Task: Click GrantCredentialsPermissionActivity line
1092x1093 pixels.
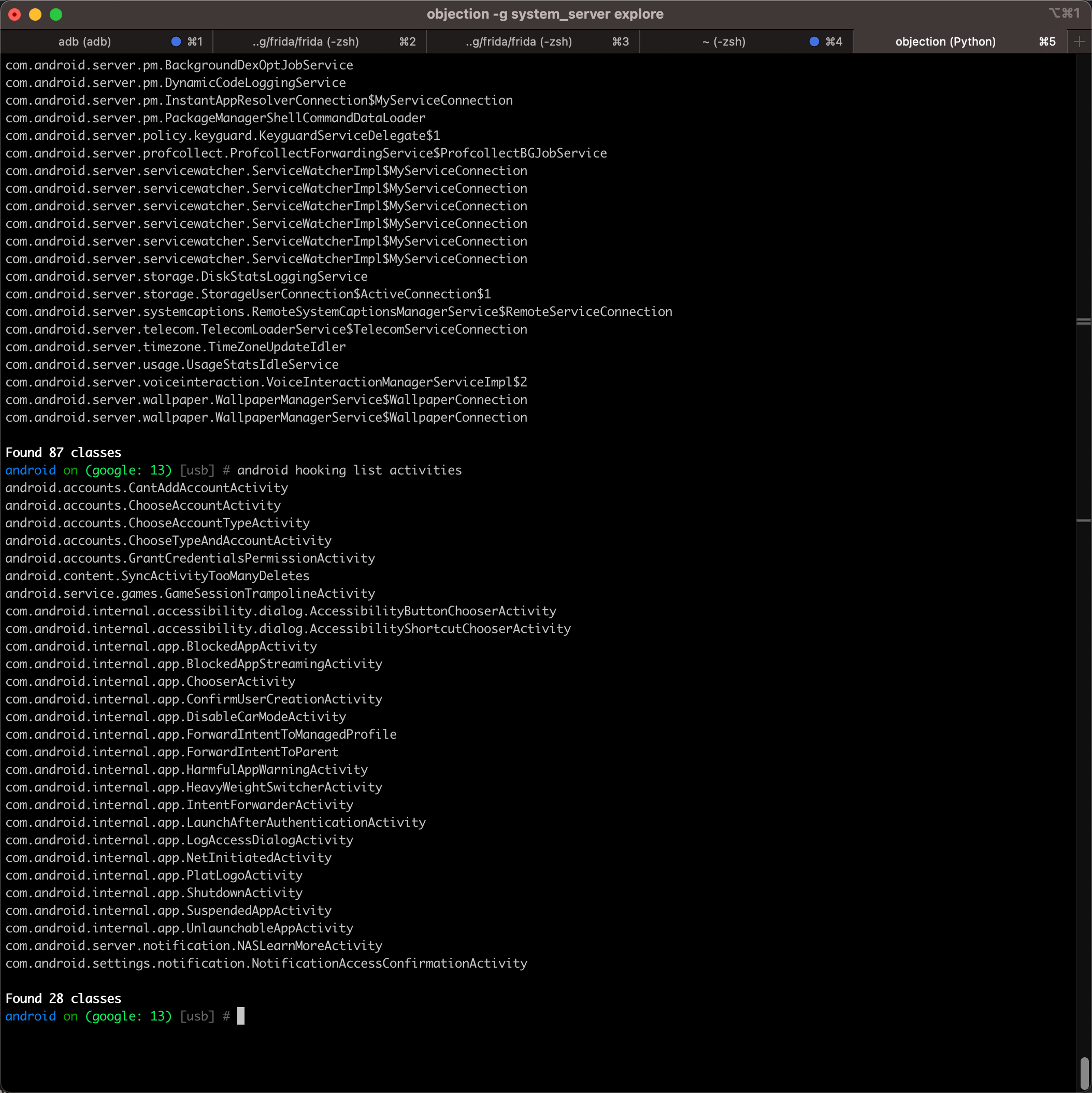Action: point(190,558)
